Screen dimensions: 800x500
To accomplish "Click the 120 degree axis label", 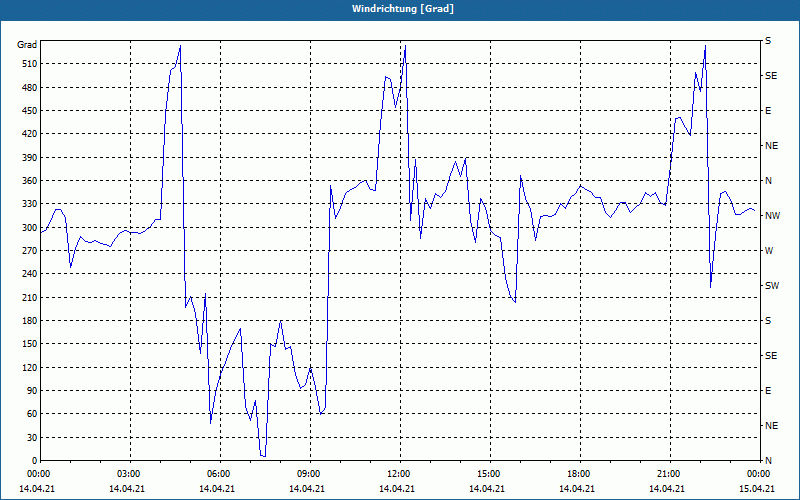I will pyautogui.click(x=30, y=367).
